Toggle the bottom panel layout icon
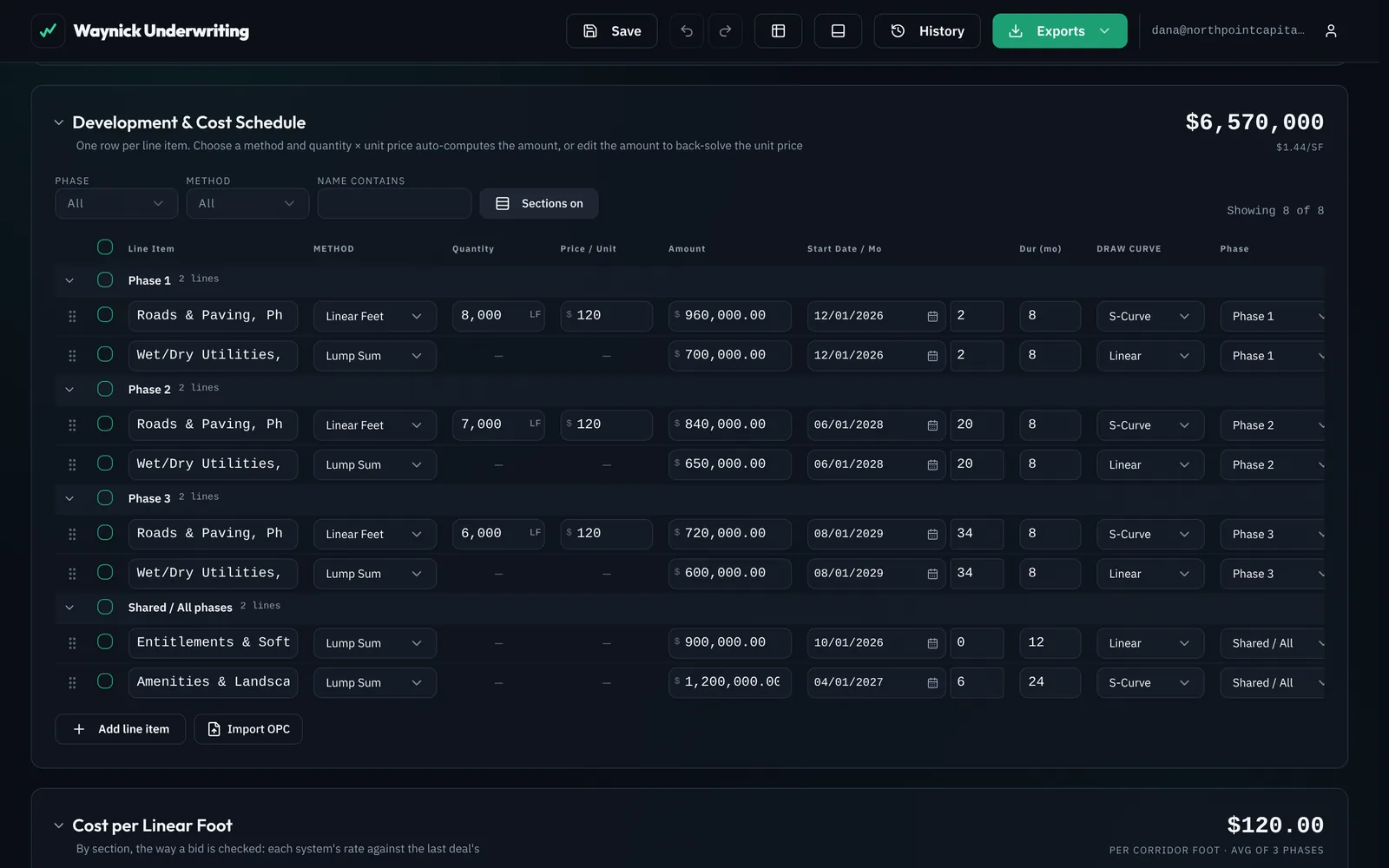Image resolution: width=1389 pixels, height=868 pixels. pos(839,31)
